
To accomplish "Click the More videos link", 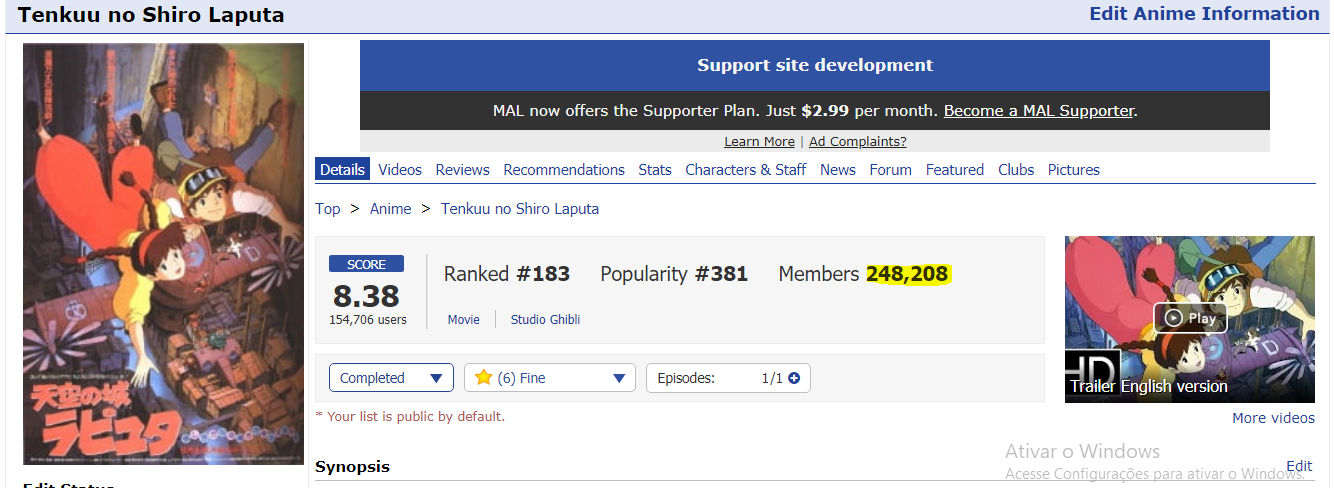I will click(1273, 418).
